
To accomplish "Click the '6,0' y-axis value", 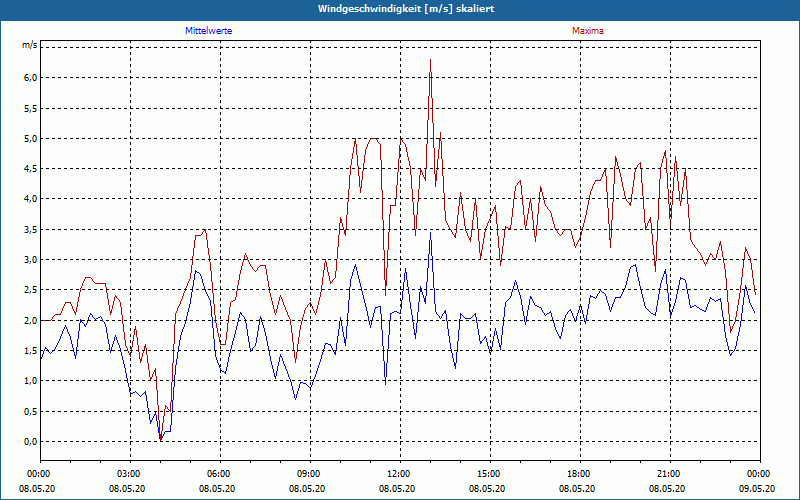I will (31, 78).
